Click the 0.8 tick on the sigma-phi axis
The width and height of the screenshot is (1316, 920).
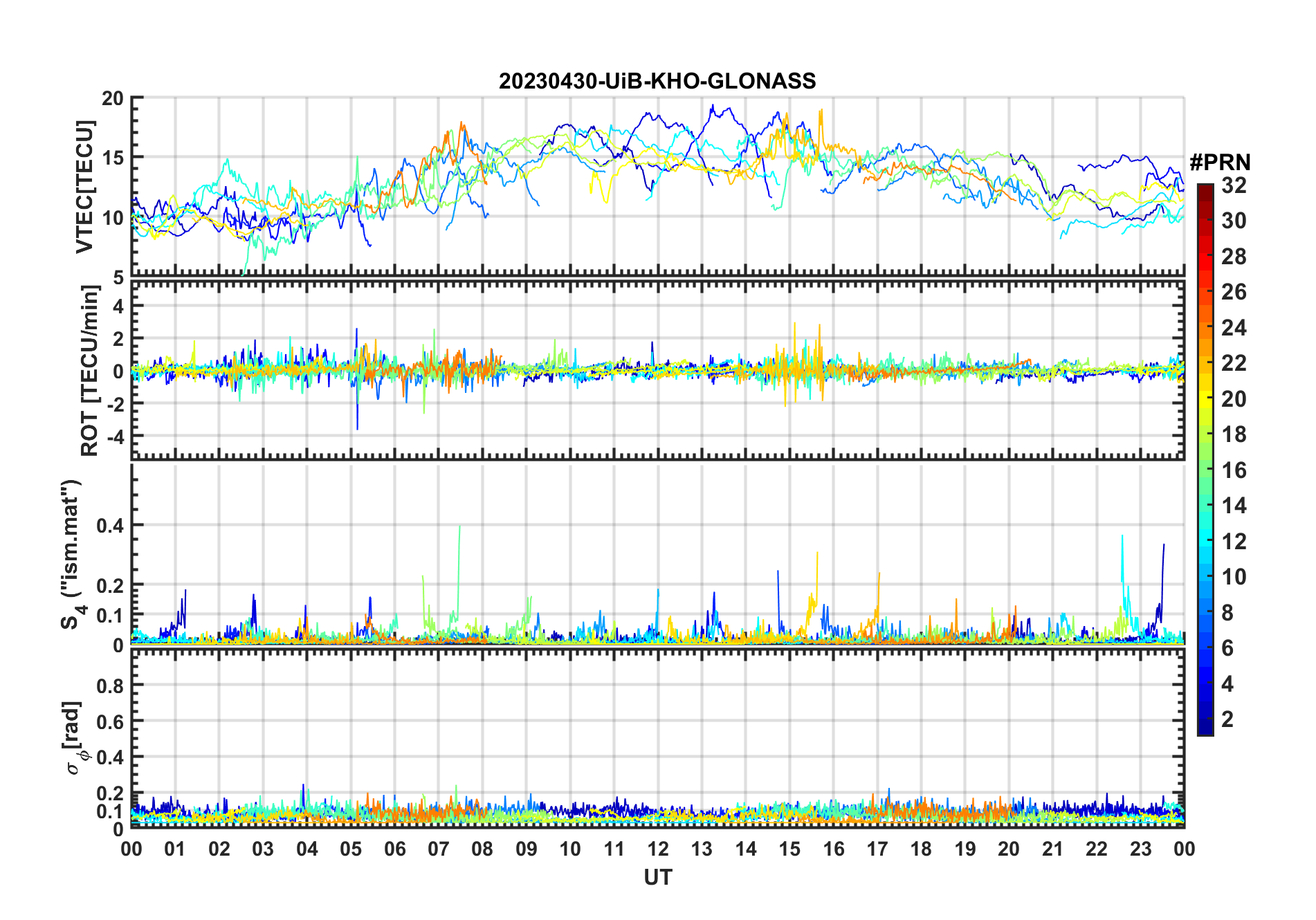click(109, 686)
